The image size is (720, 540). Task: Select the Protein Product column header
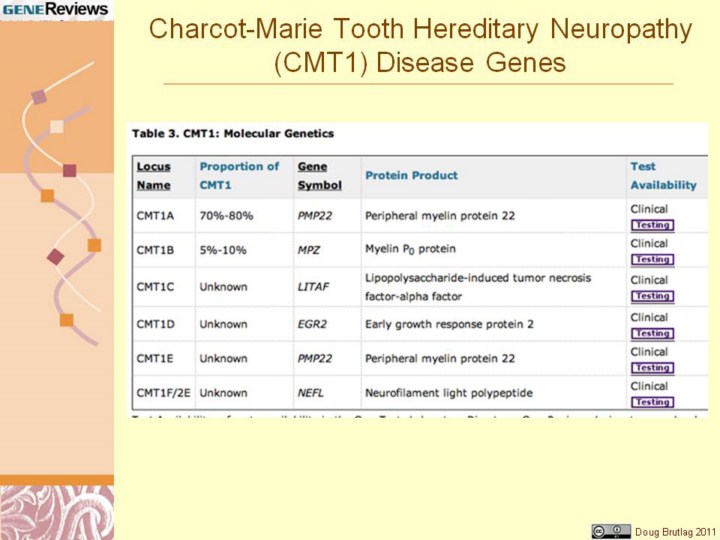coord(411,176)
